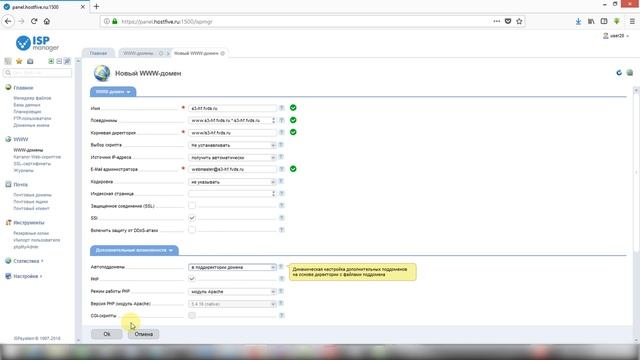
Task: Click the ISPmanager logo
Action: click(x=37, y=43)
